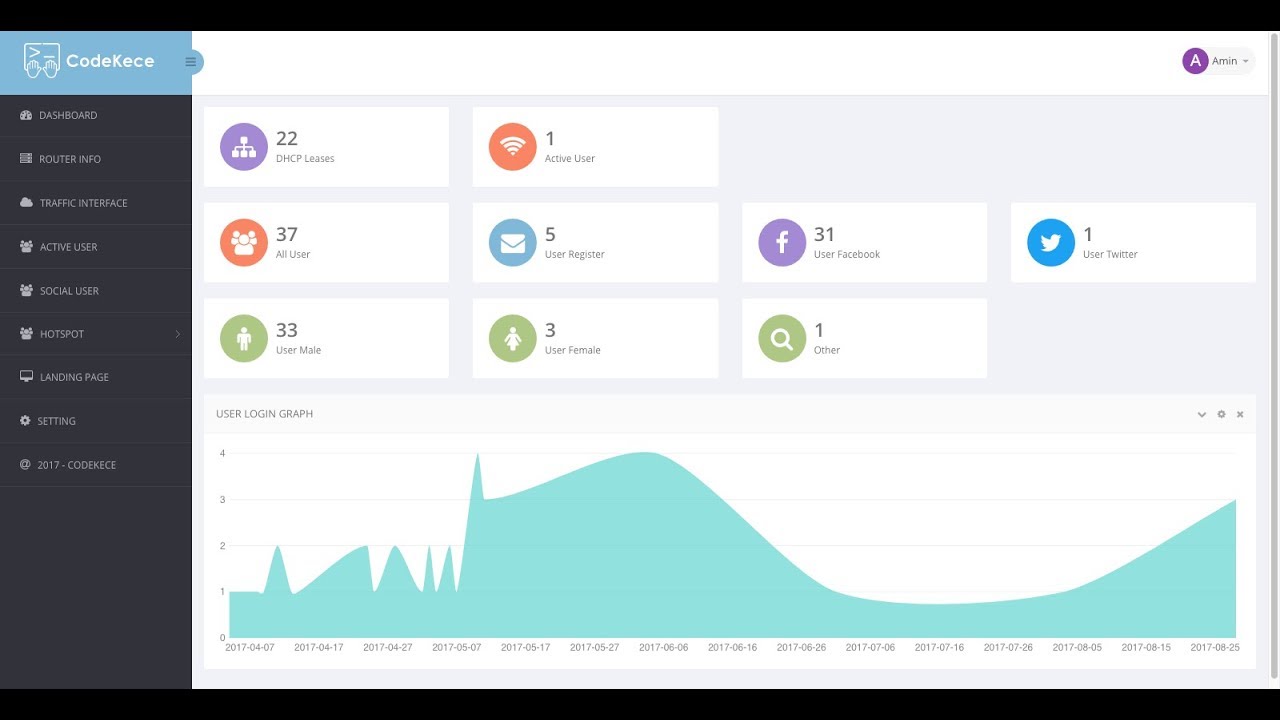Click the 2017-08-25 axis label

(x=1215, y=648)
